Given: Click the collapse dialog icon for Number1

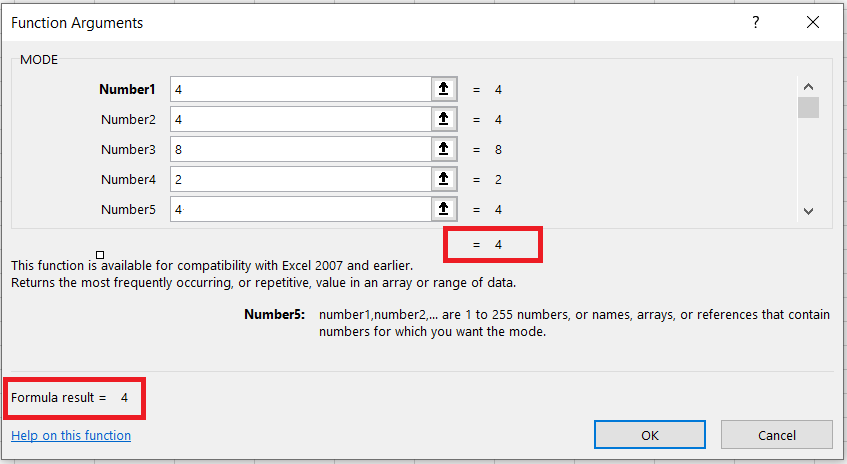Looking at the screenshot, I should (444, 89).
